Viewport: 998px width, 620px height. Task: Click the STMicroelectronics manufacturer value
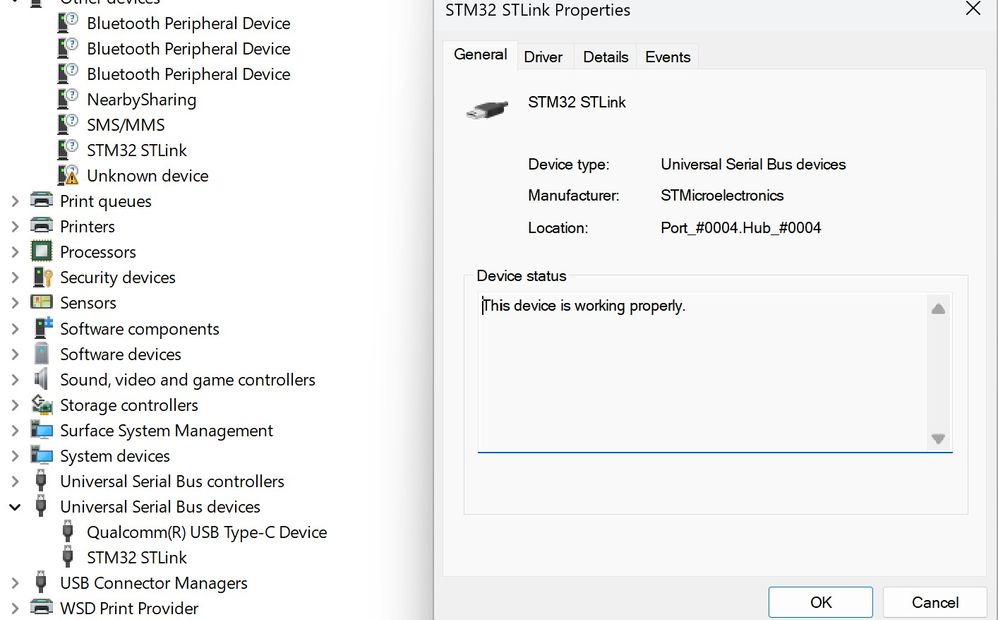coord(722,195)
